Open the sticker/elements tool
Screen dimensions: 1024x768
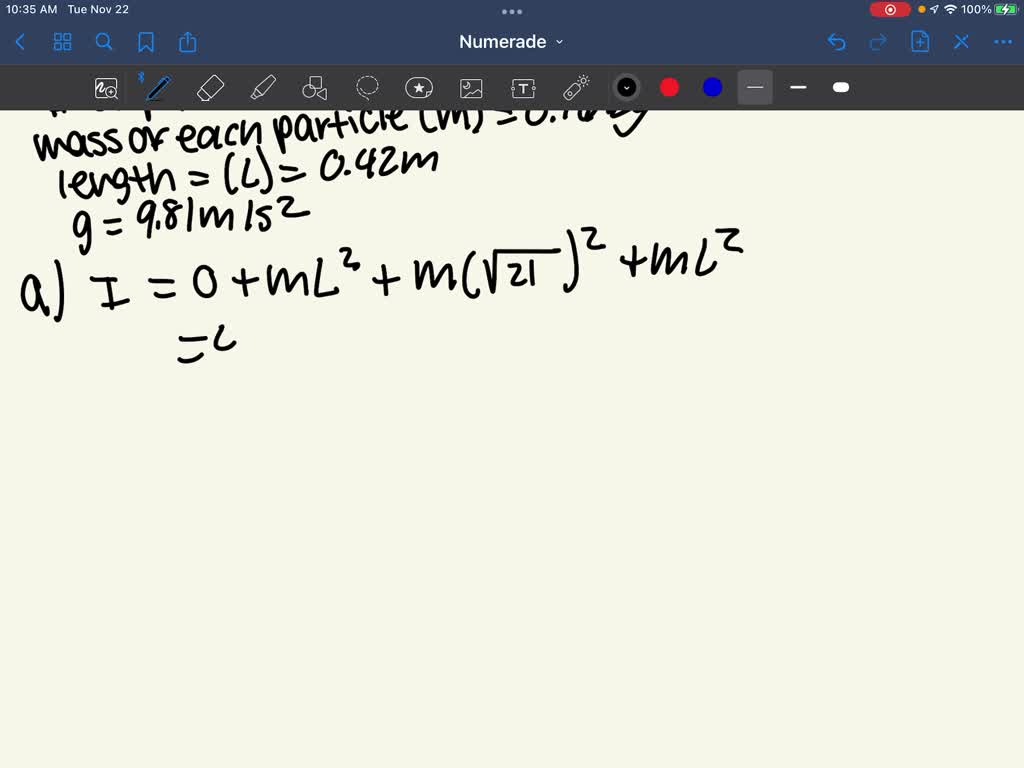pyautogui.click(x=418, y=87)
